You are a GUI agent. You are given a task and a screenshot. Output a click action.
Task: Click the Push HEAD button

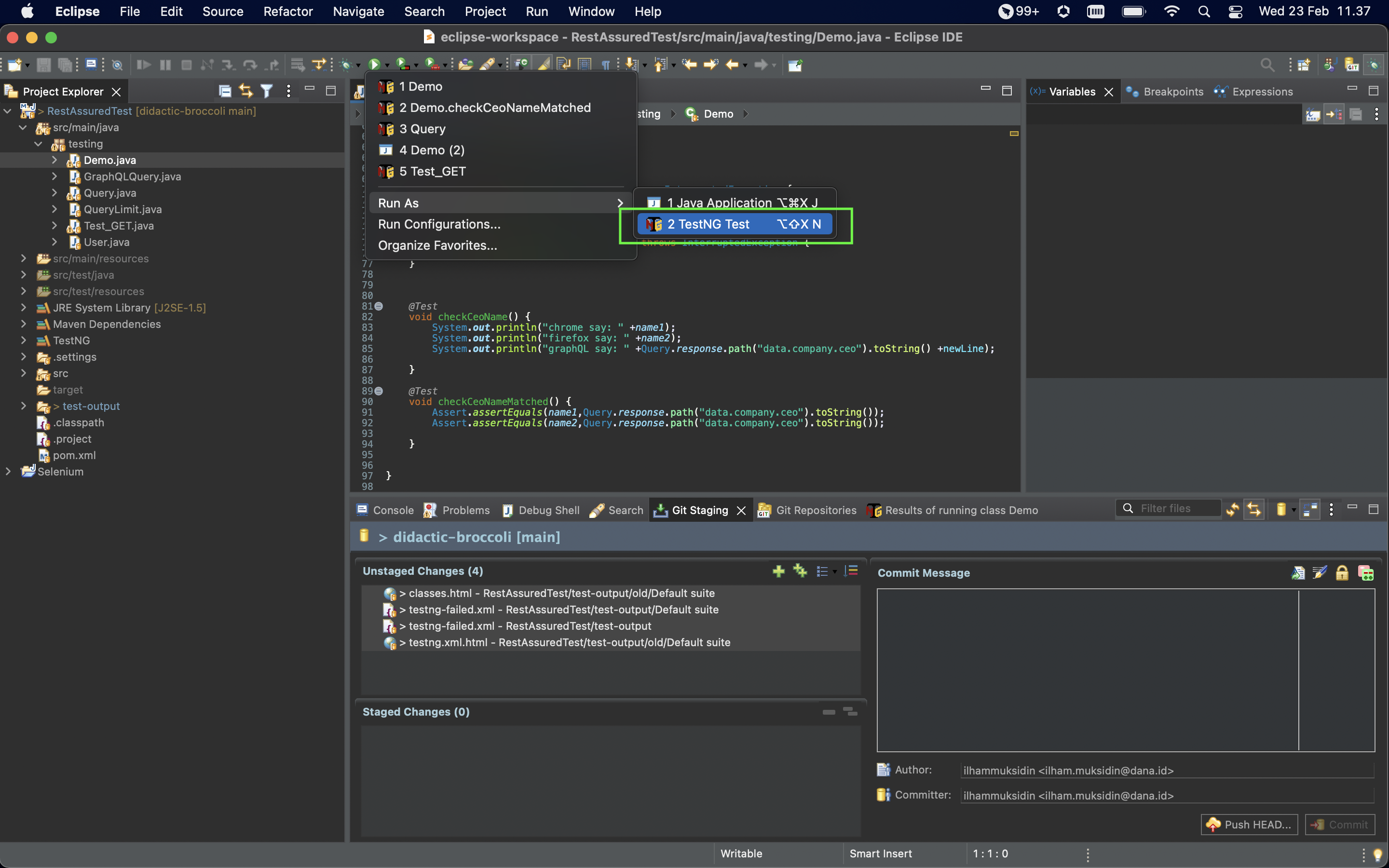(x=1248, y=824)
